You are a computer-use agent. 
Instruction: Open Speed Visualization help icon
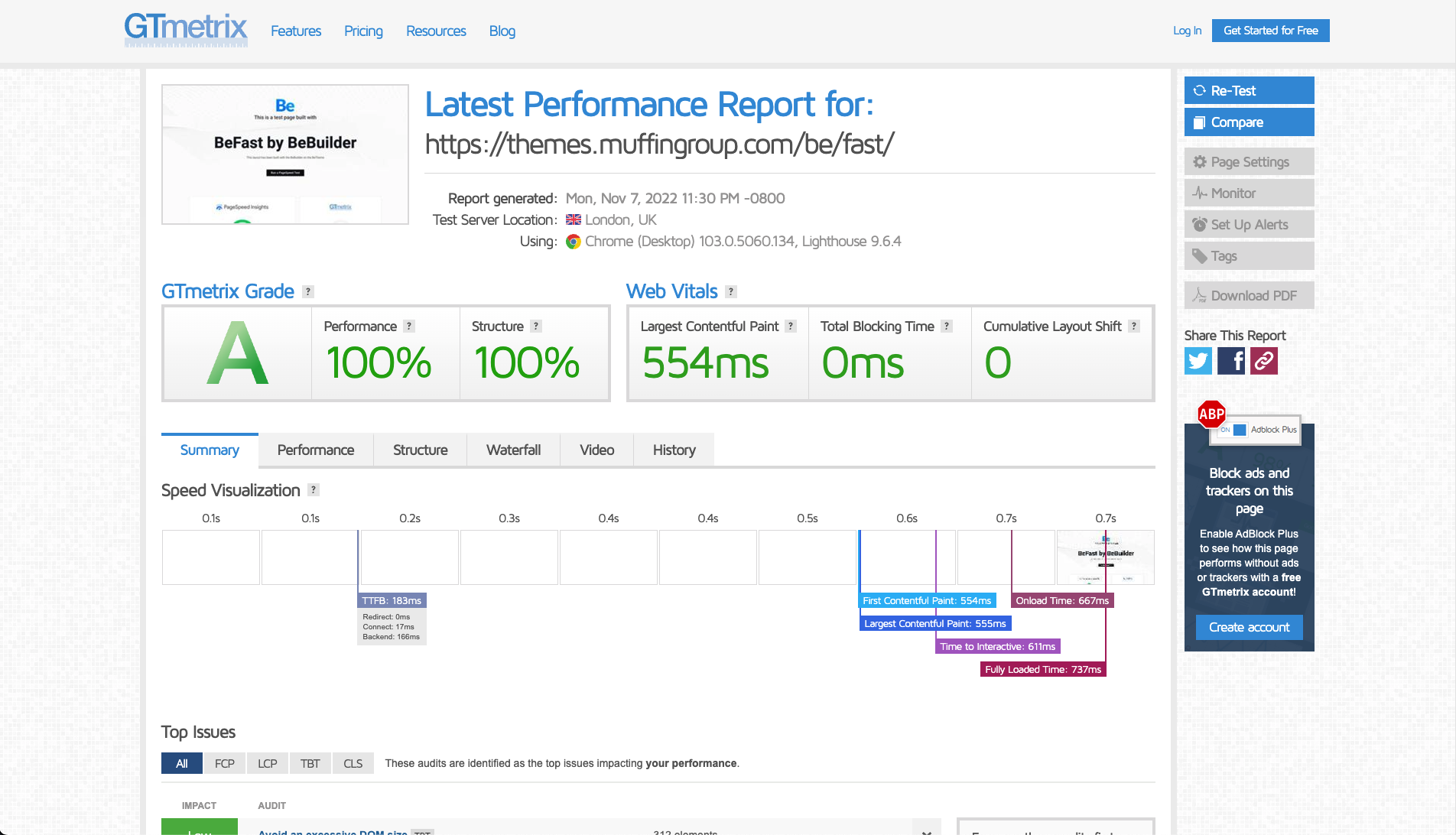tap(314, 489)
